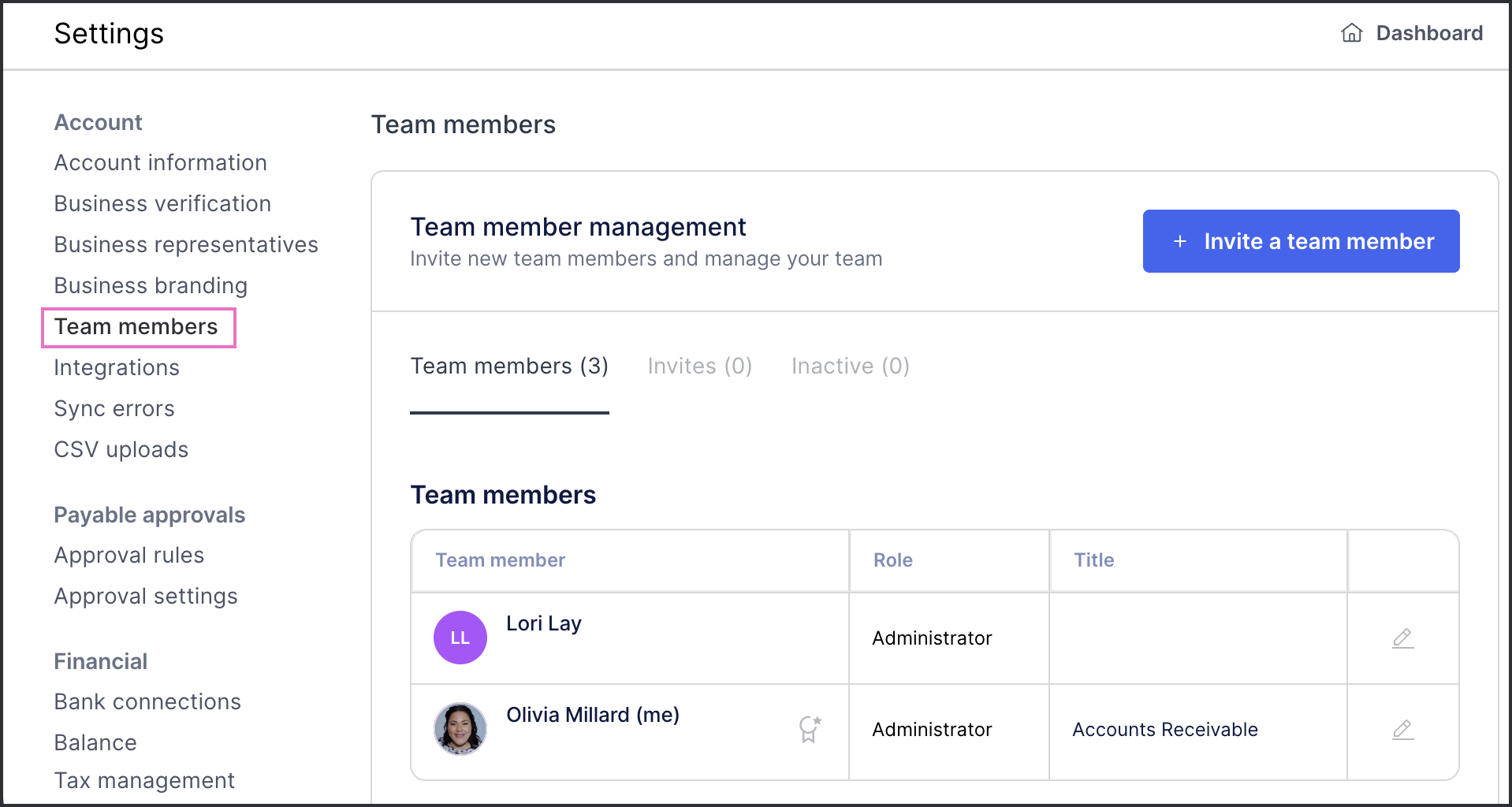Invite a team member

(1301, 241)
